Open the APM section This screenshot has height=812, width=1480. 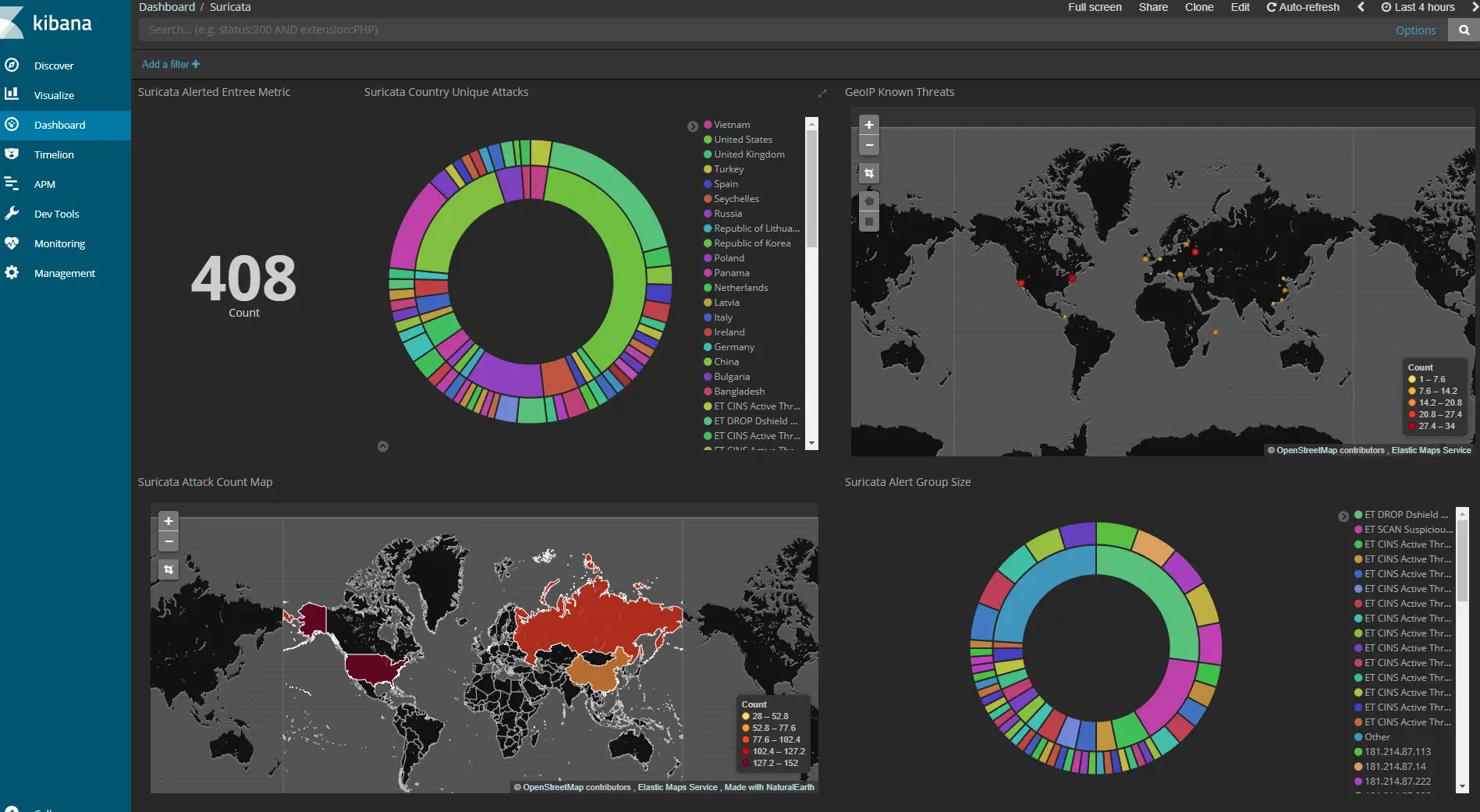point(45,184)
